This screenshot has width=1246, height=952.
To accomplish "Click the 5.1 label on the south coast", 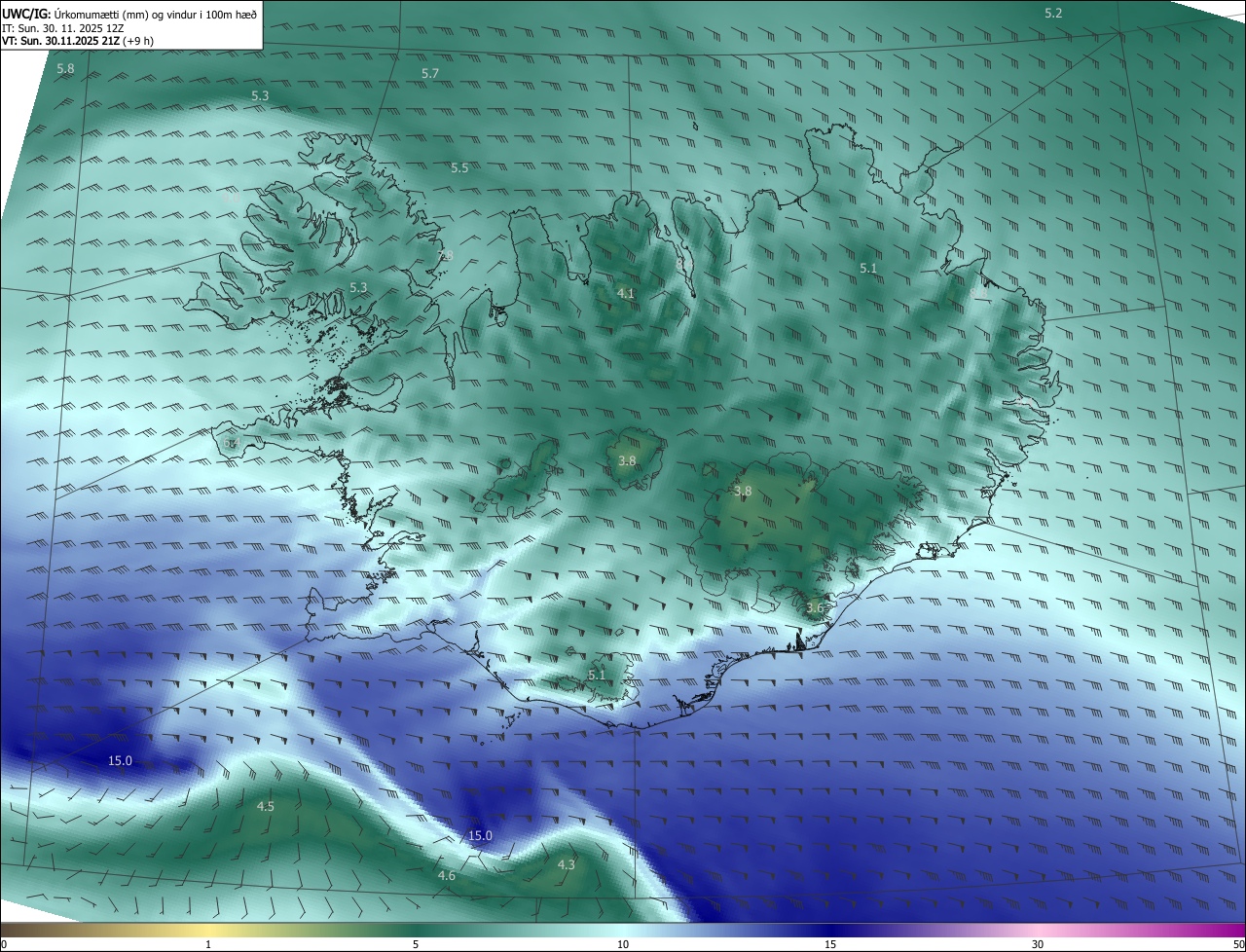I will click(x=597, y=675).
